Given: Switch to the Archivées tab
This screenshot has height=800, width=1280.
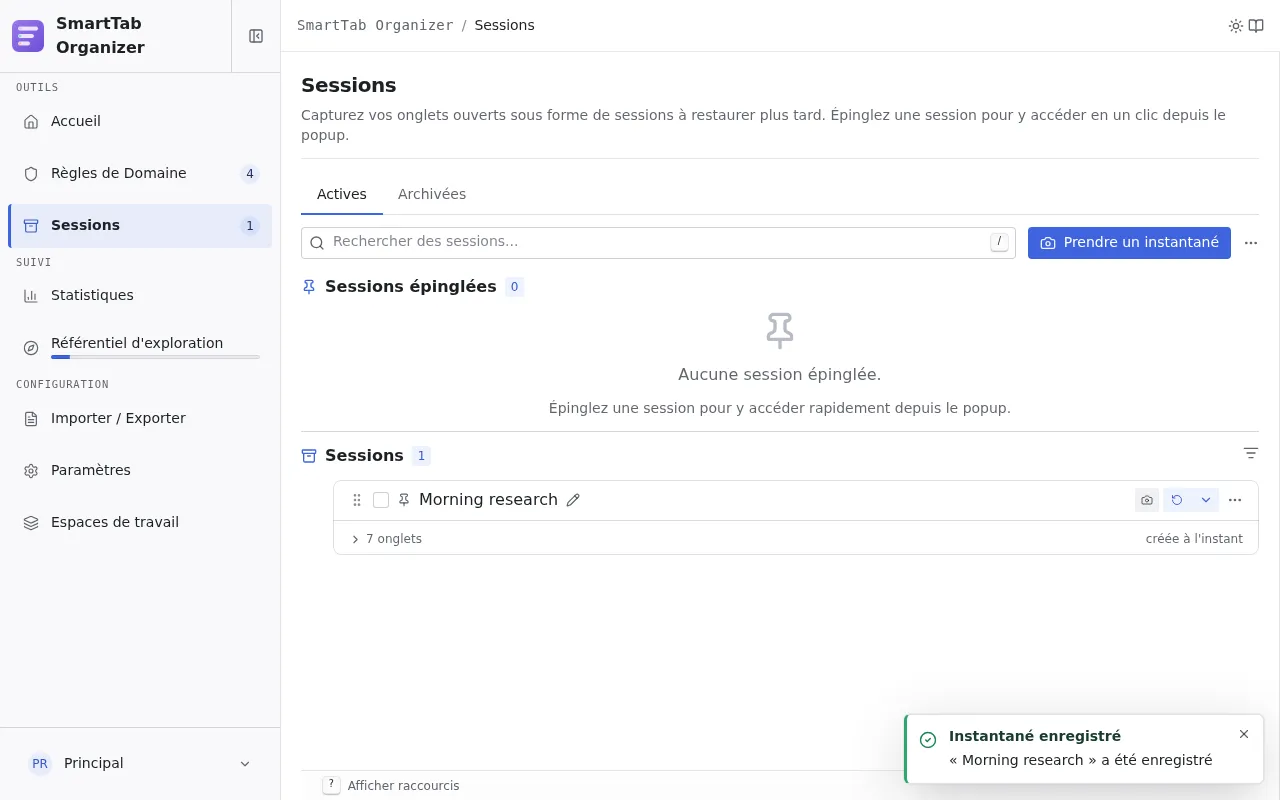Looking at the screenshot, I should 432,194.
